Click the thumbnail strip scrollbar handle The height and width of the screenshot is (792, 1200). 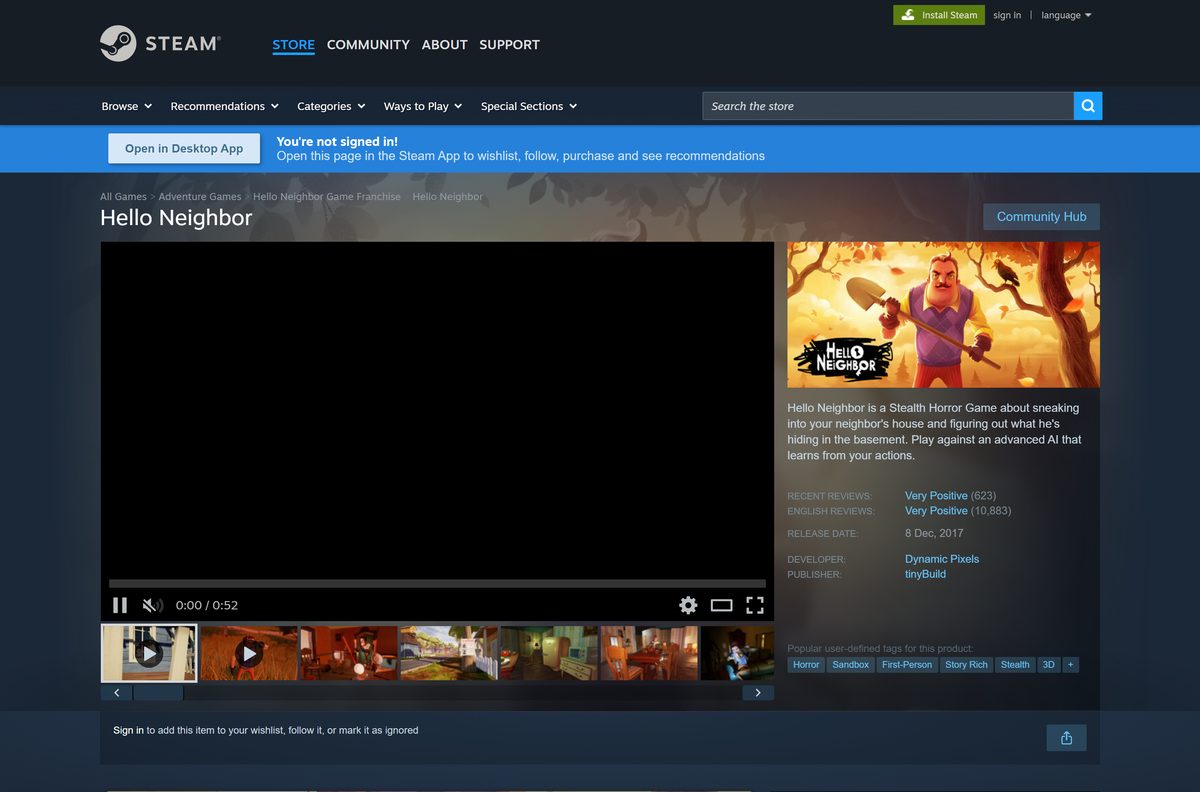158,693
